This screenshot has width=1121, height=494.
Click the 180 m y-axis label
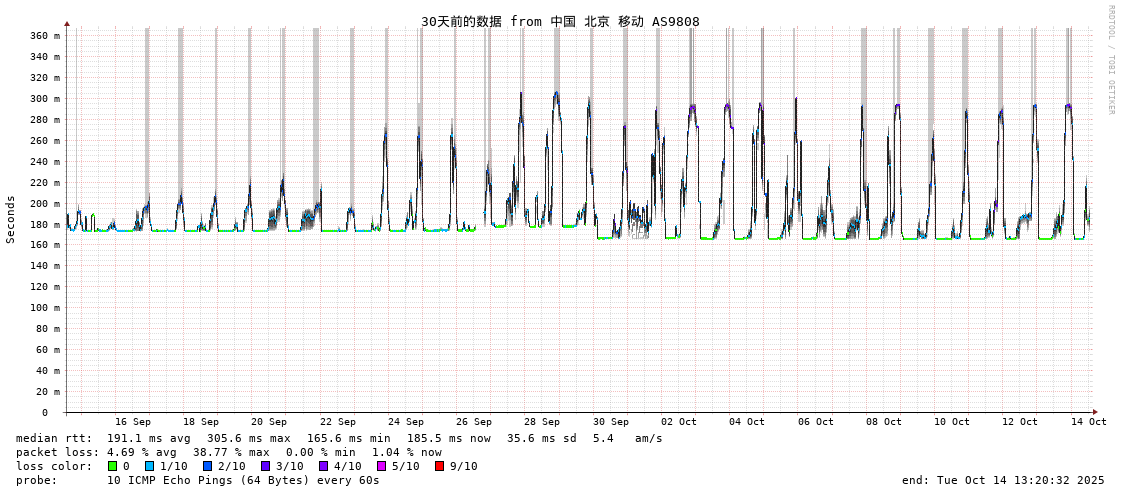pyautogui.click(x=43, y=224)
